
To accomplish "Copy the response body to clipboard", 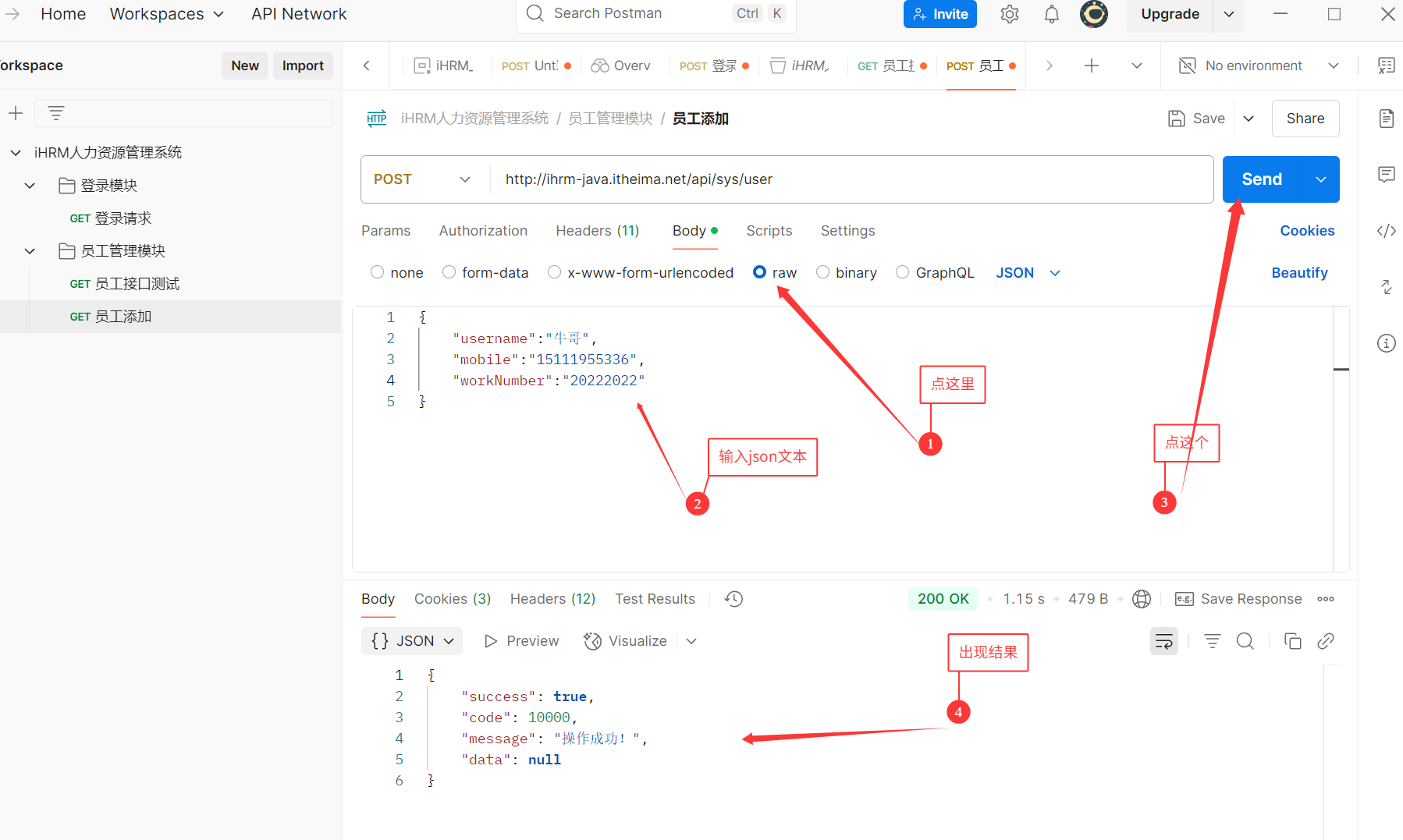I will coord(1293,641).
